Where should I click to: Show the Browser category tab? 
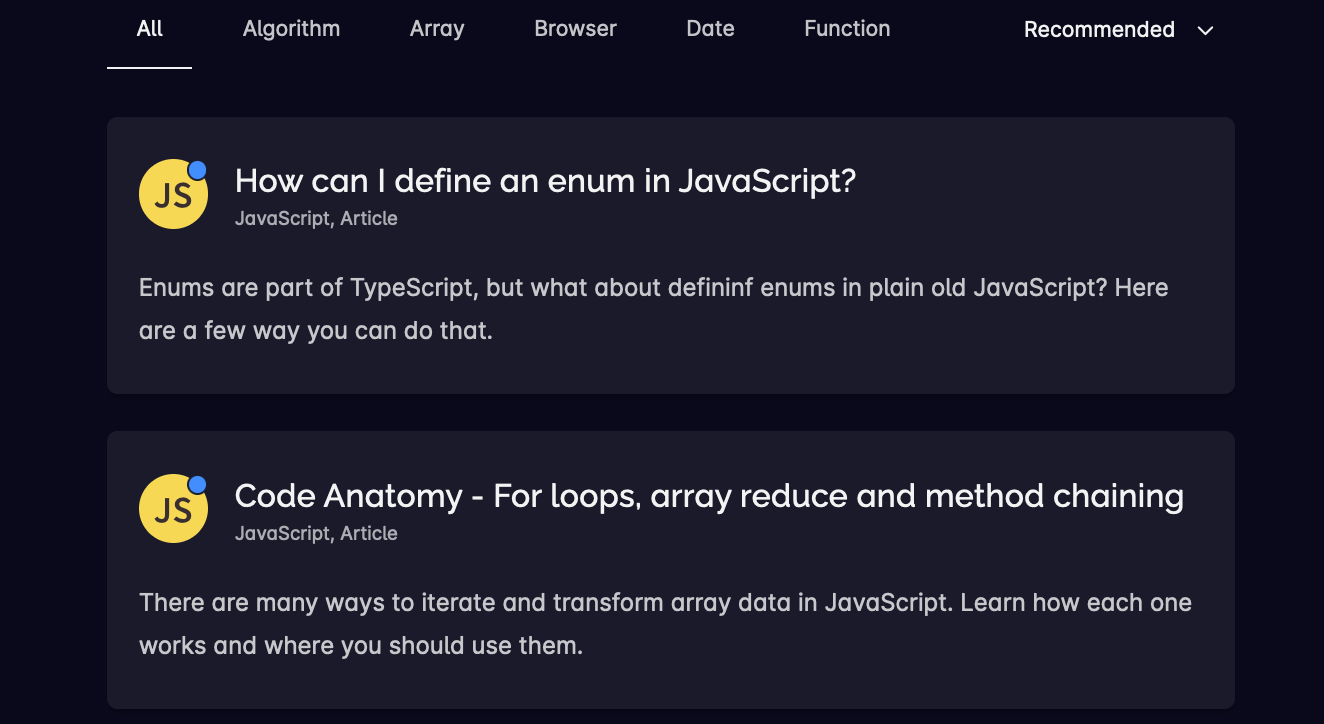(575, 29)
